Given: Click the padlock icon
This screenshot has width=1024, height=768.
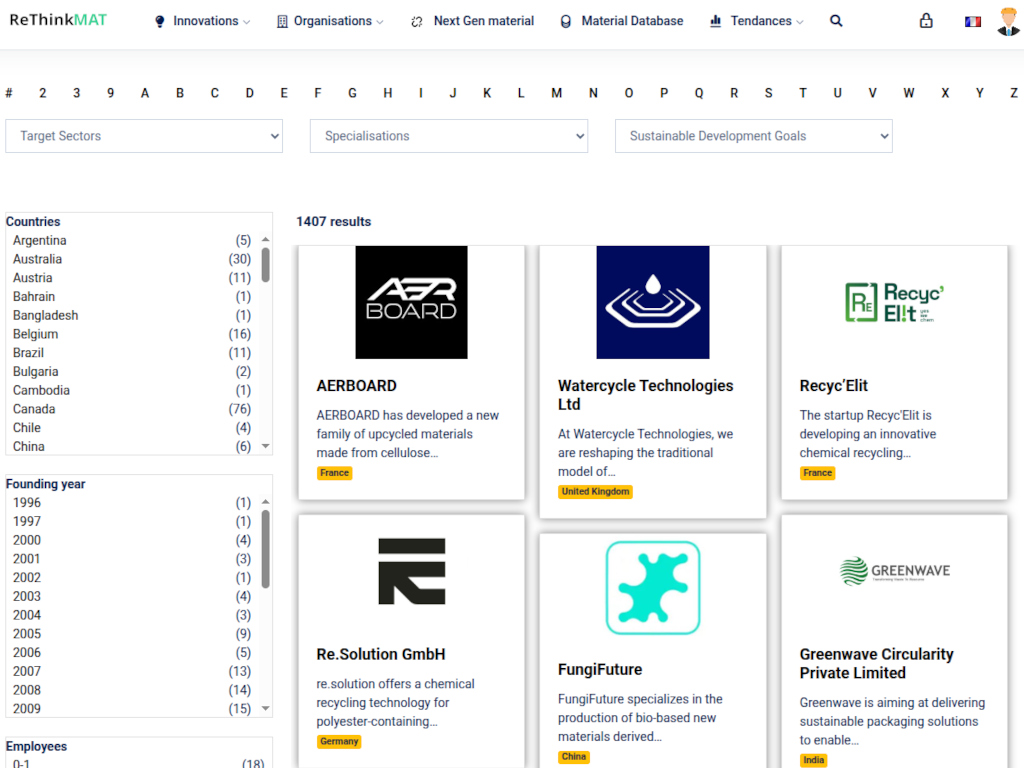Looking at the screenshot, I should (926, 21).
